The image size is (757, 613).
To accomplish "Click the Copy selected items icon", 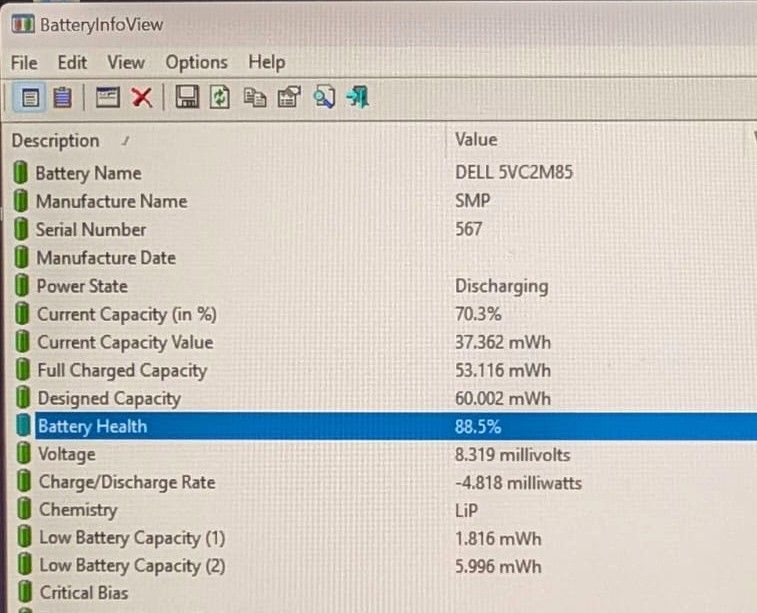I will coord(254,97).
